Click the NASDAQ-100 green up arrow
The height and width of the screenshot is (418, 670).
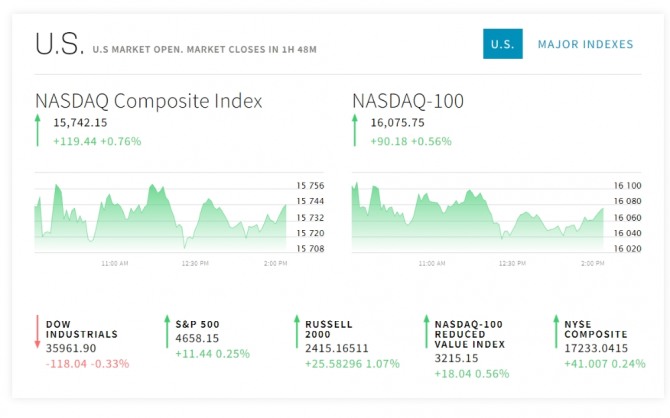click(x=354, y=131)
